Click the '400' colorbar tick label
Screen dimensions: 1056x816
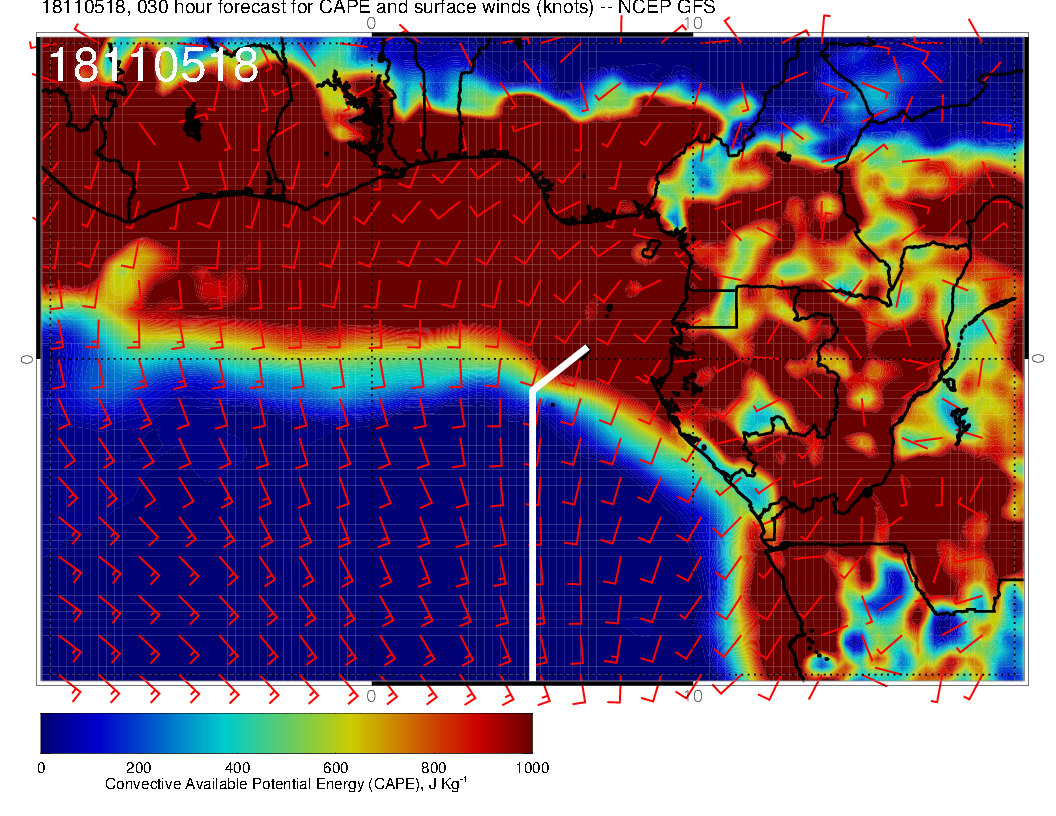point(237,768)
